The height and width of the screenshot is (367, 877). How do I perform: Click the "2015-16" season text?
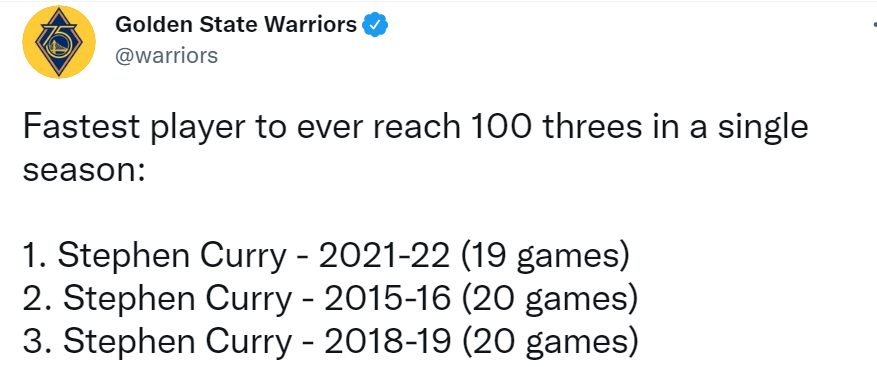(x=387, y=299)
